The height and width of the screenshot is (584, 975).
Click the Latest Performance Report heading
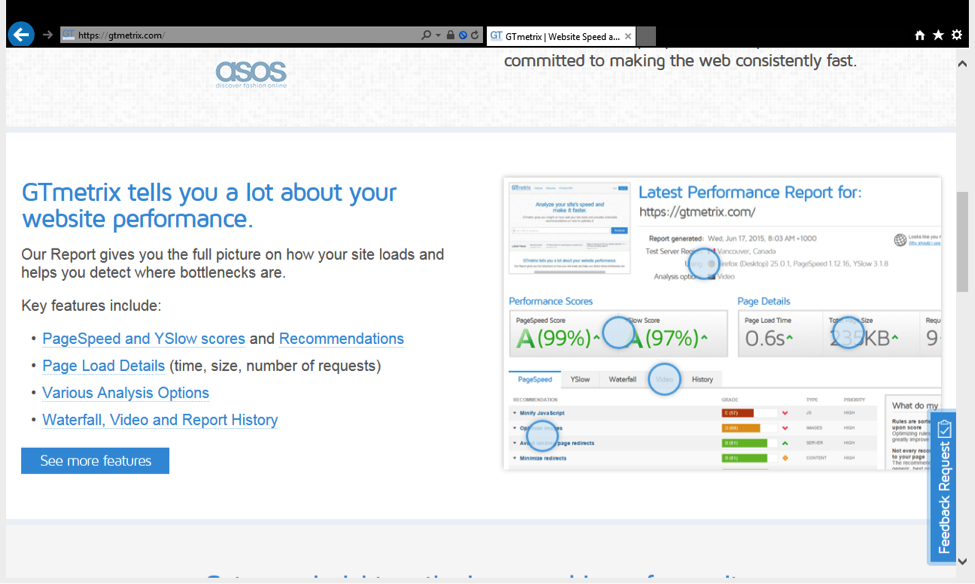(x=750, y=192)
